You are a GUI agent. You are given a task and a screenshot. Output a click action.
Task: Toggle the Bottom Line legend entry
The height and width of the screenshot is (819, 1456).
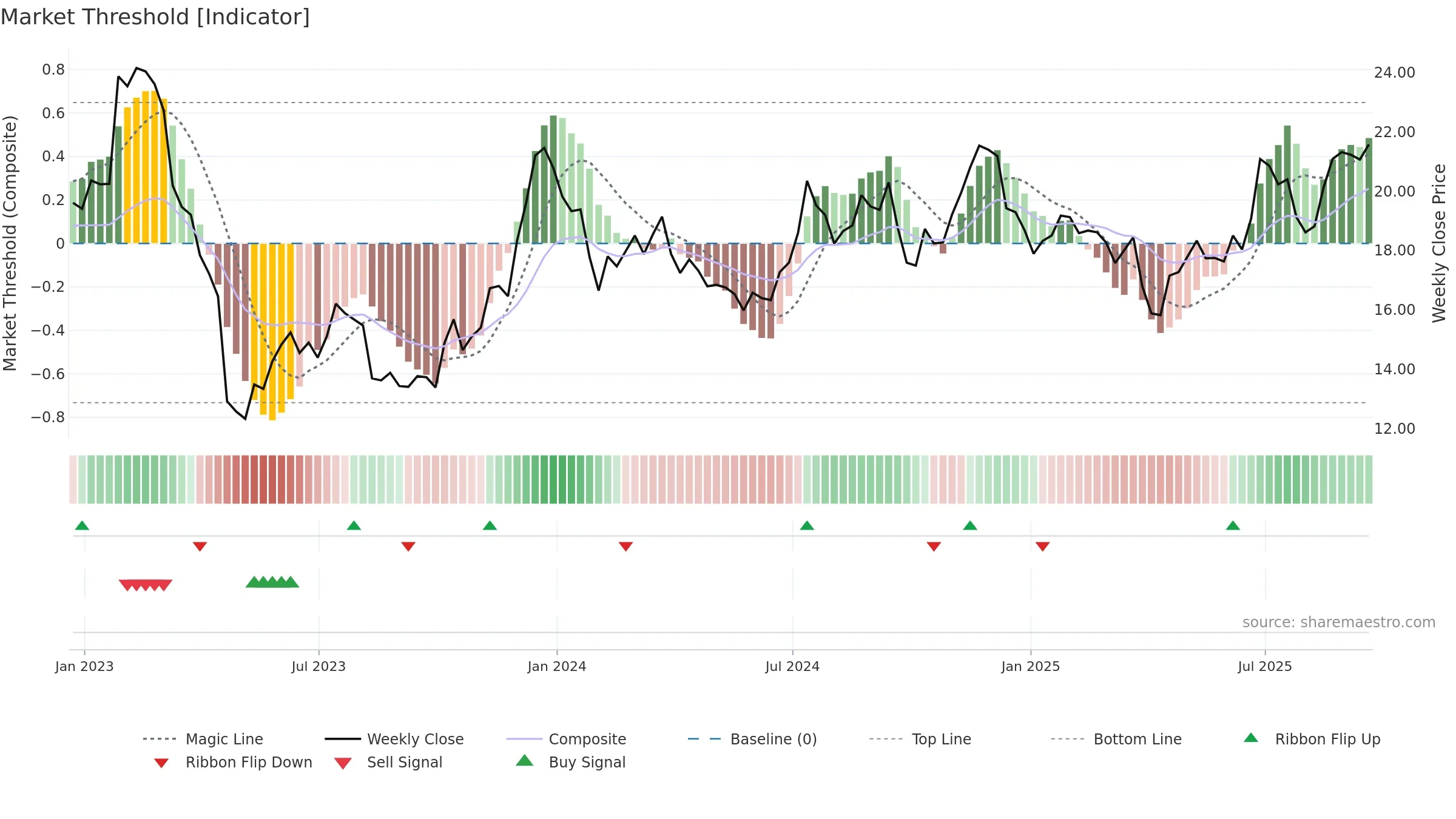1116,739
